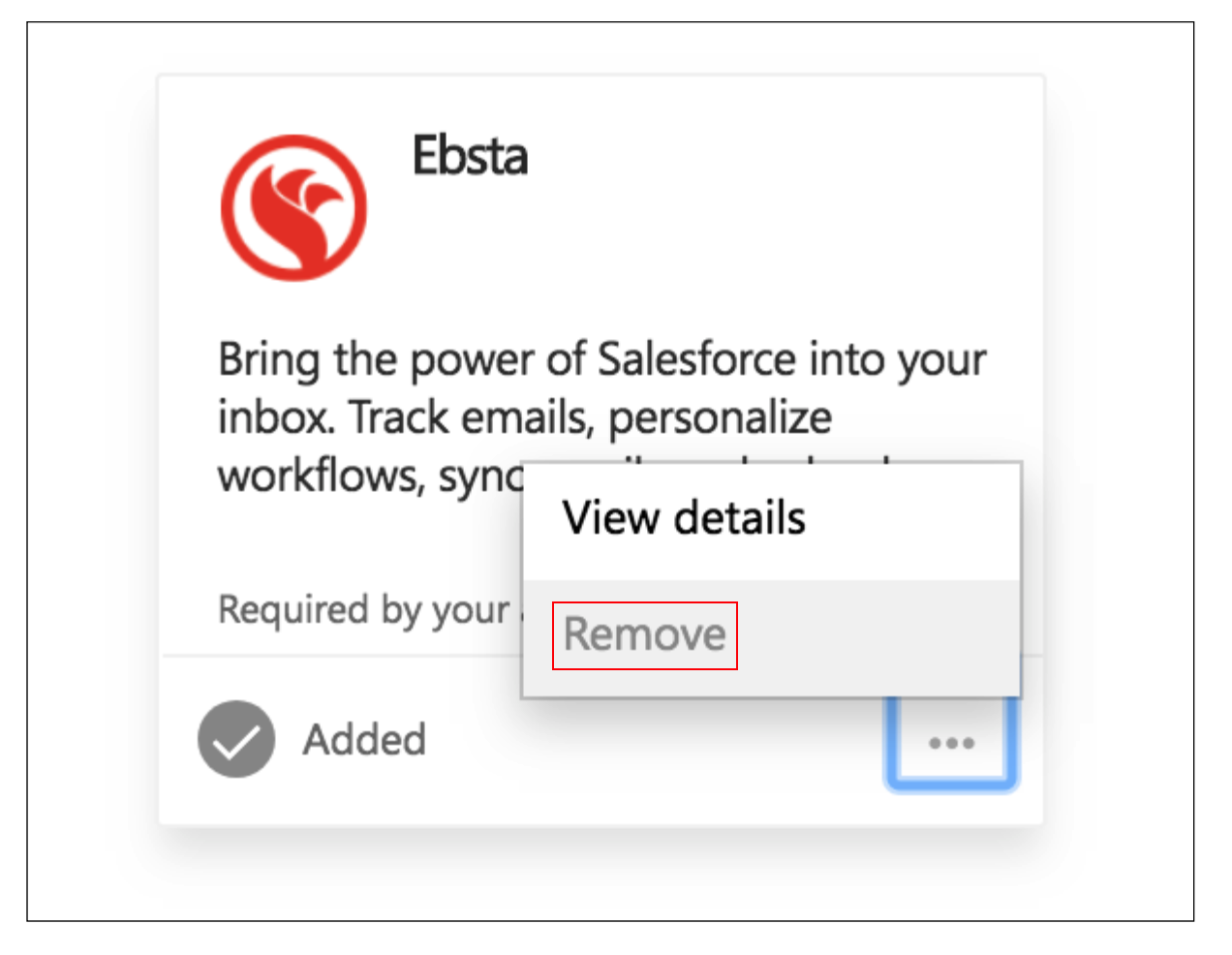Select View details from the popup menu

click(684, 518)
